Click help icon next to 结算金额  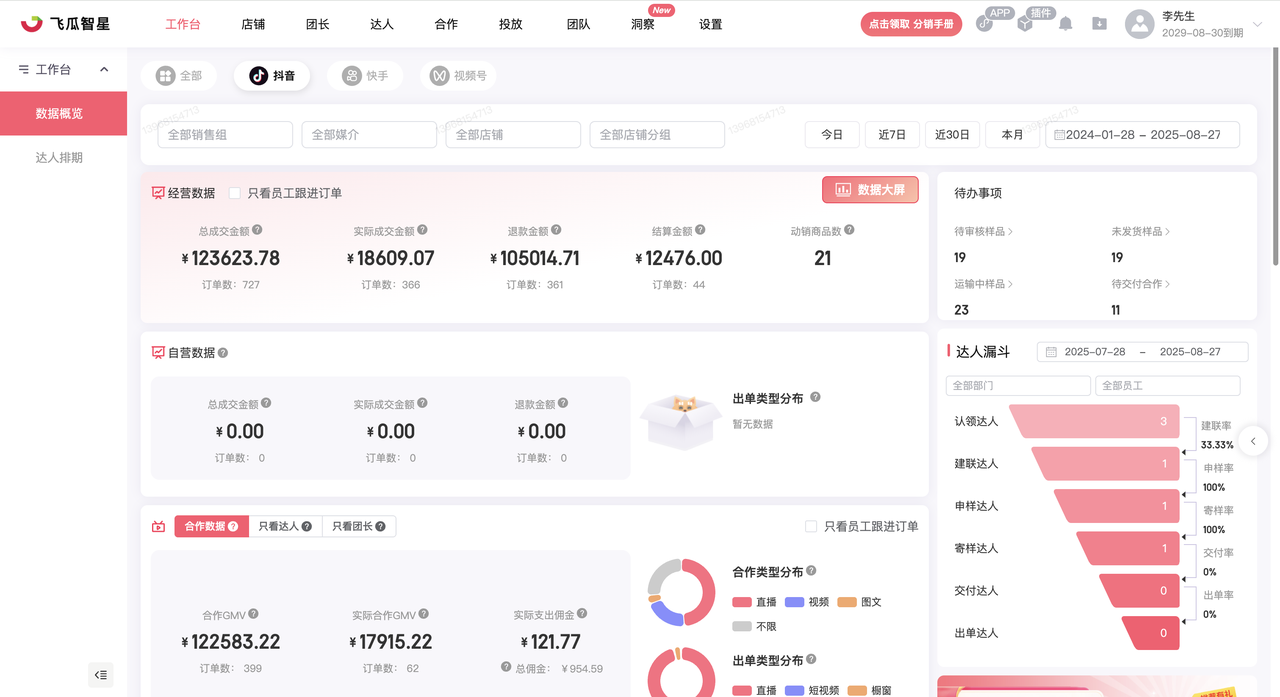click(700, 230)
